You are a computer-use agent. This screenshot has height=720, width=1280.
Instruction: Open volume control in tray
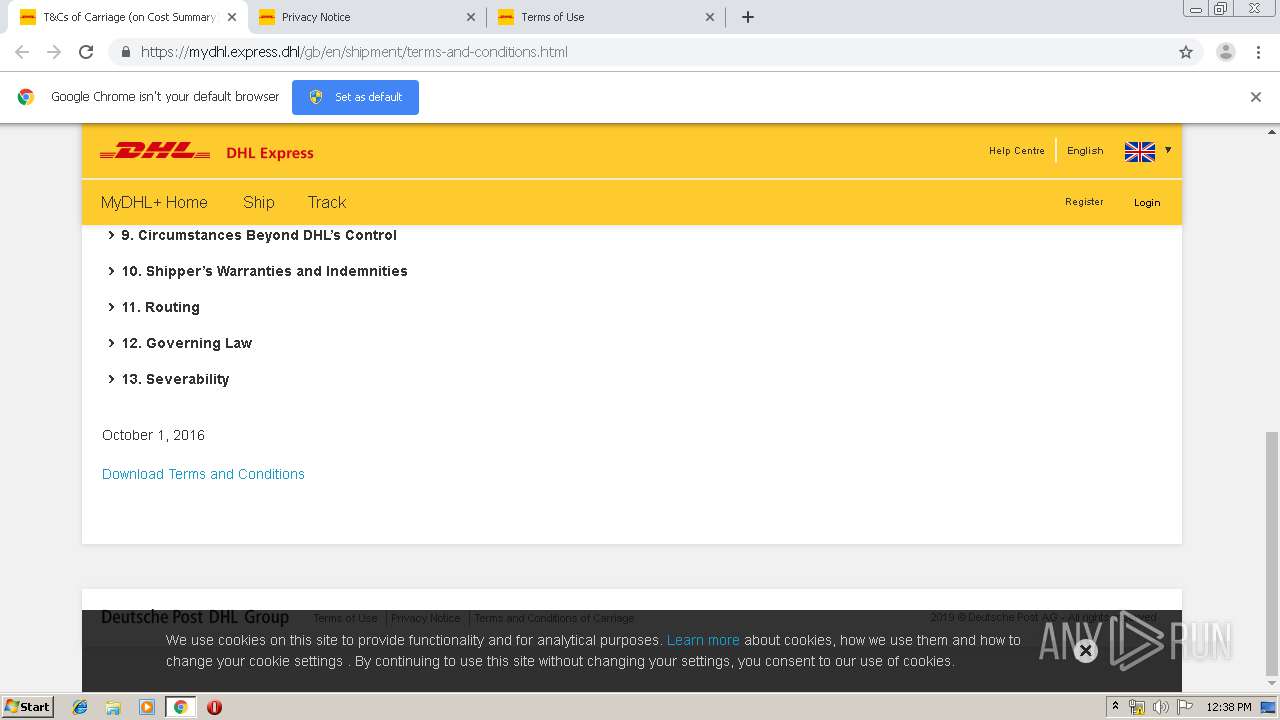pyautogui.click(x=1160, y=707)
